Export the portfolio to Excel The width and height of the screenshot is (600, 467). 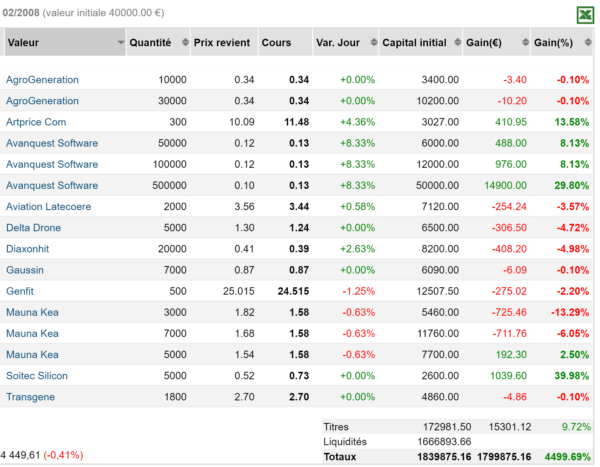coord(585,15)
